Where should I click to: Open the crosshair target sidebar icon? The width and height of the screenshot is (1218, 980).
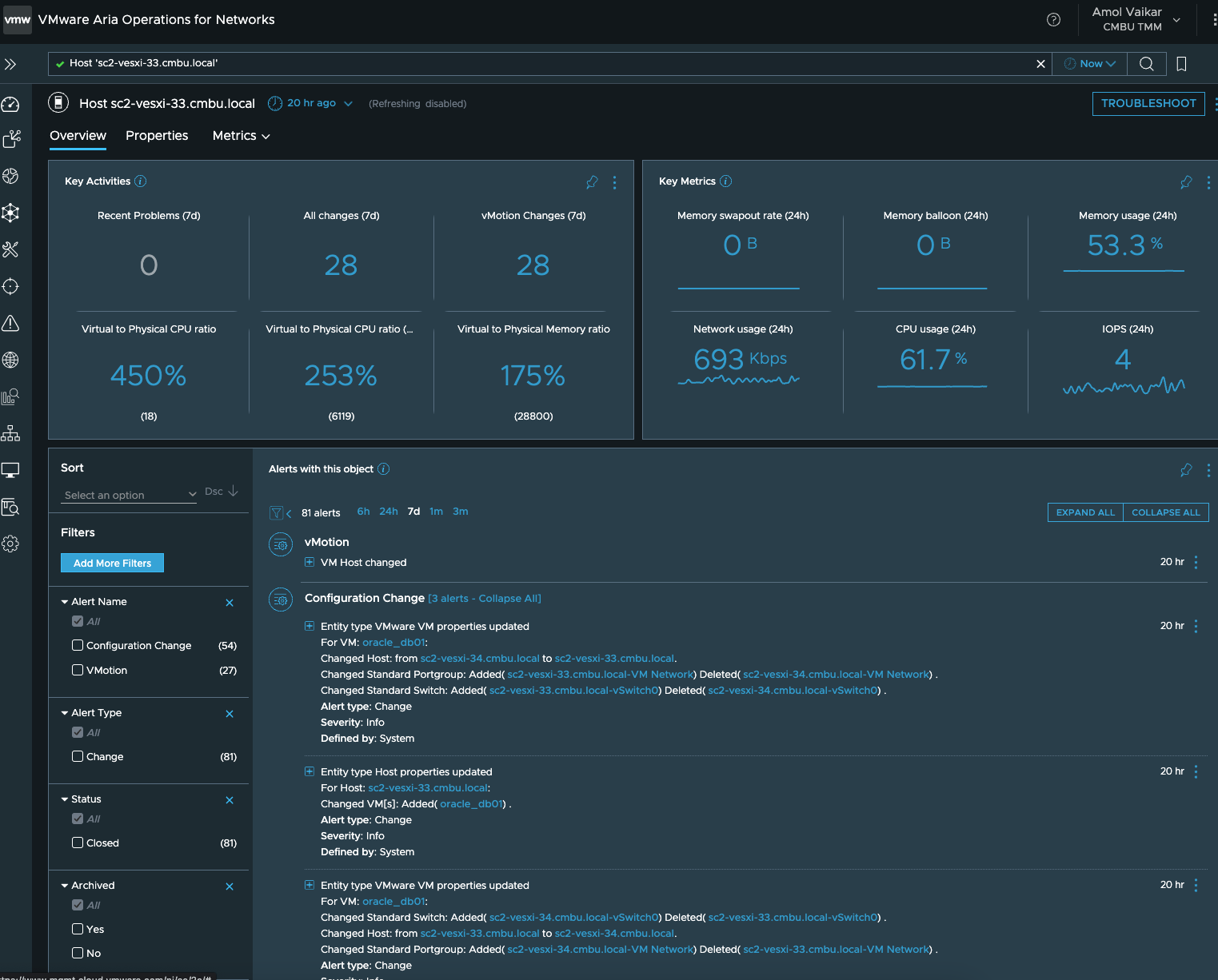[x=10, y=286]
